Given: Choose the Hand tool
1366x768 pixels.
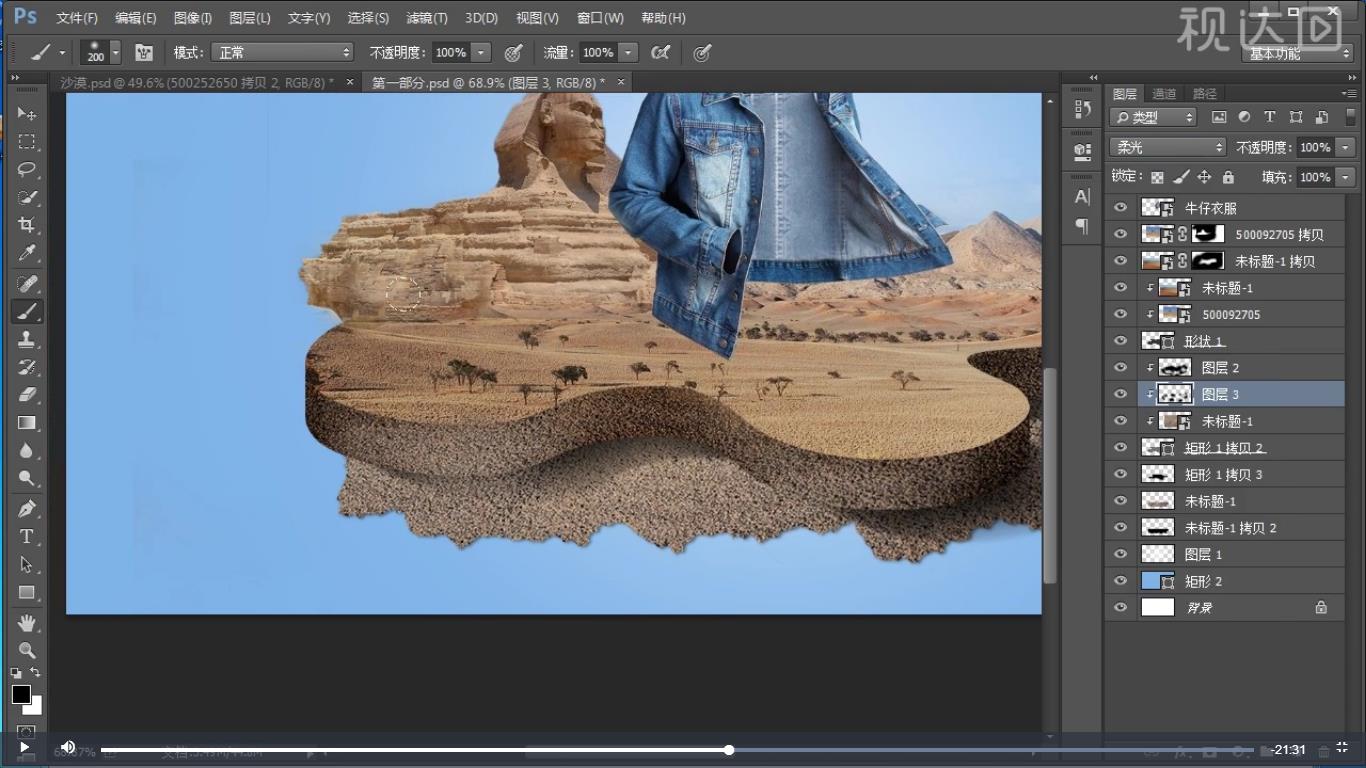Looking at the screenshot, I should click(x=27, y=623).
